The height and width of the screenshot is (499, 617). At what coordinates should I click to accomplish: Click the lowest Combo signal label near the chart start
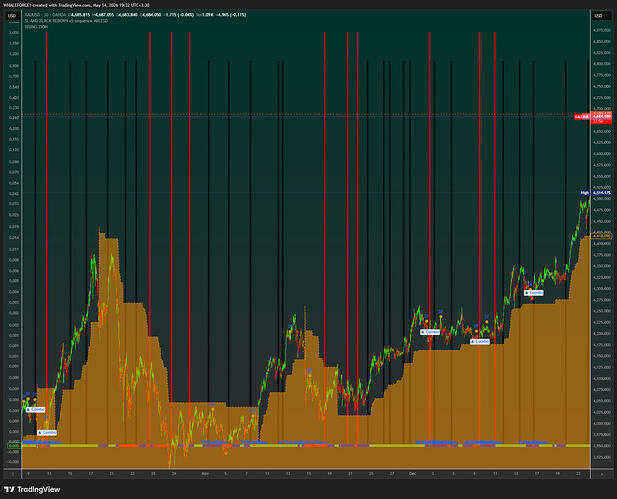[x=47, y=432]
